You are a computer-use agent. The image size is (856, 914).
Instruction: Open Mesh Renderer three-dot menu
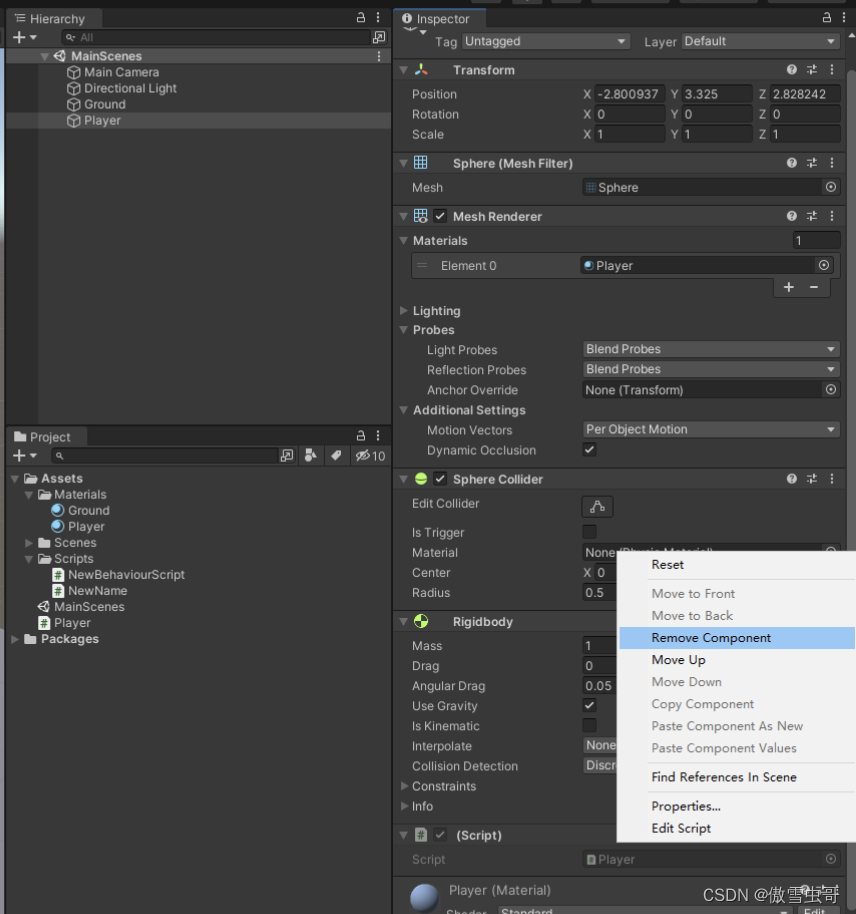(x=832, y=216)
